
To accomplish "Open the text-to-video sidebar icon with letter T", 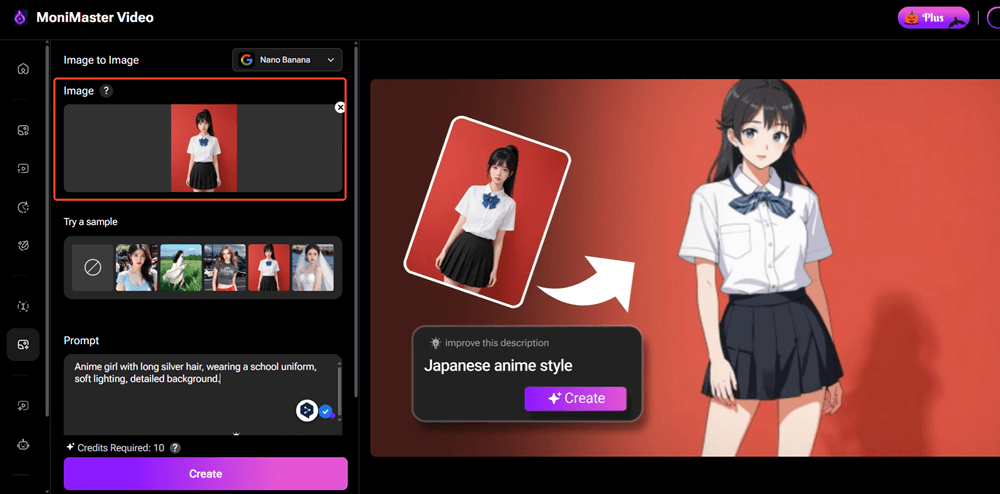I will pyautogui.click(x=23, y=169).
